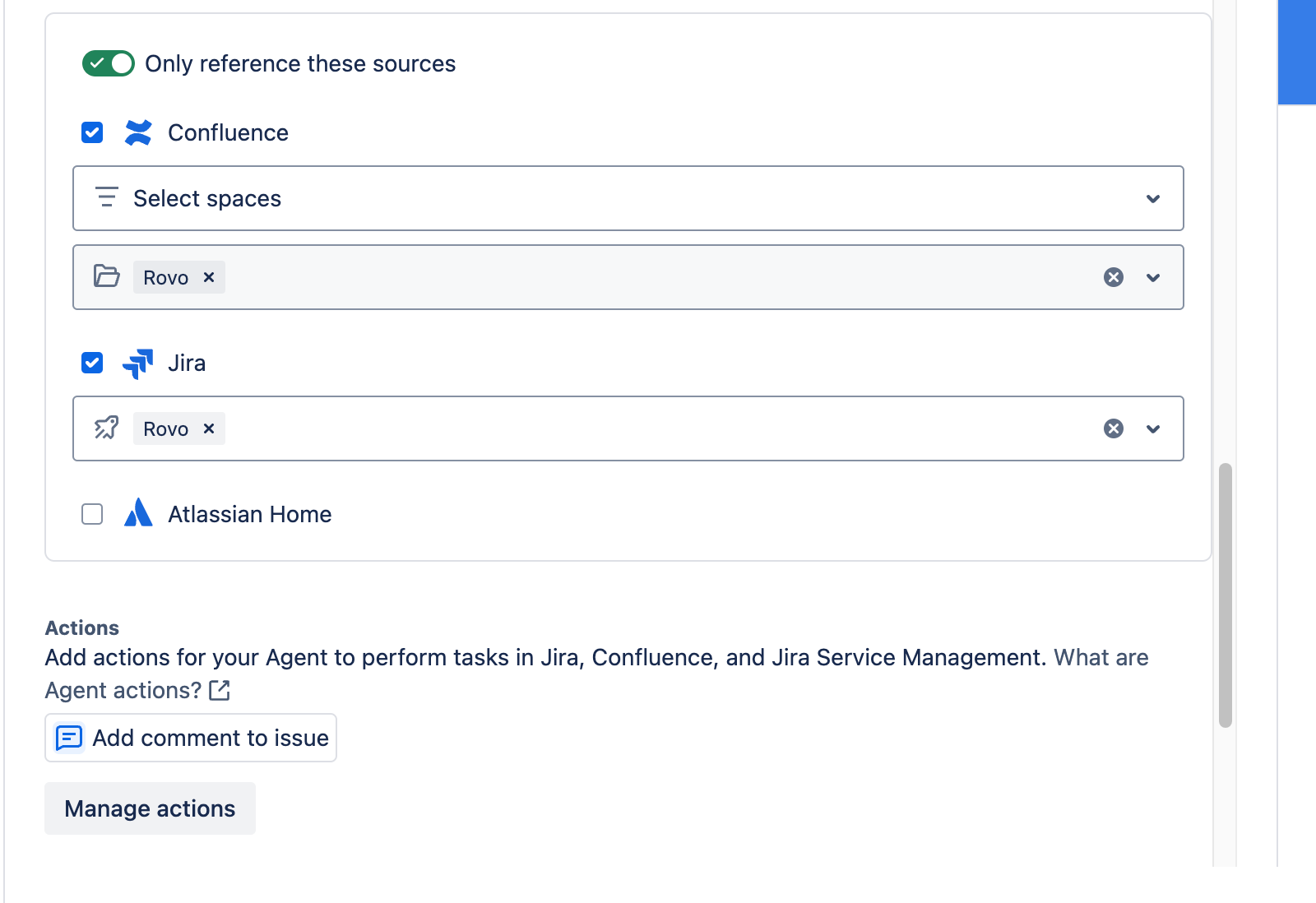This screenshot has width=1316, height=903.
Task: Clear all selections in Confluence folder field
Action: pyautogui.click(x=1113, y=277)
